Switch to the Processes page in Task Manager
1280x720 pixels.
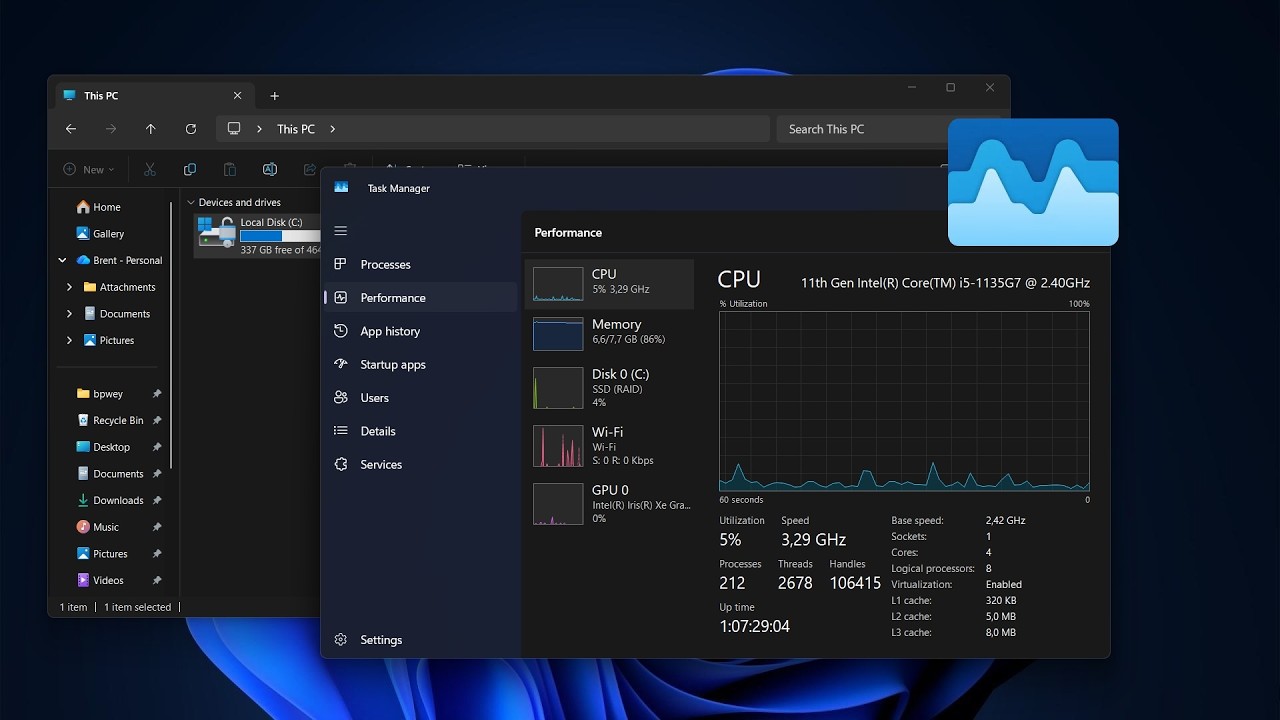(420, 265)
